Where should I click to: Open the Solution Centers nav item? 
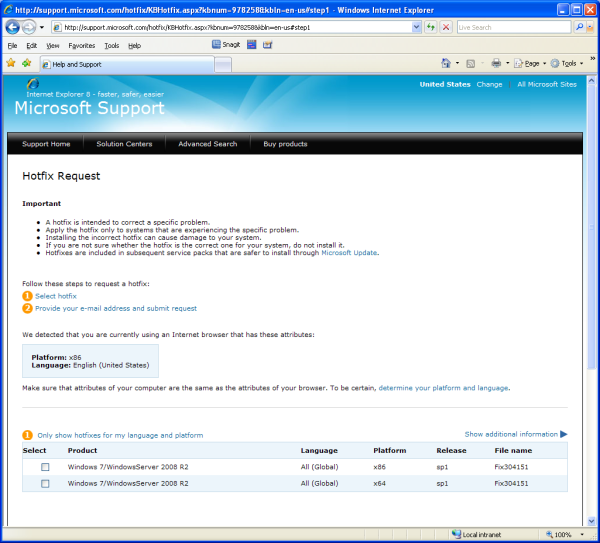coord(124,144)
